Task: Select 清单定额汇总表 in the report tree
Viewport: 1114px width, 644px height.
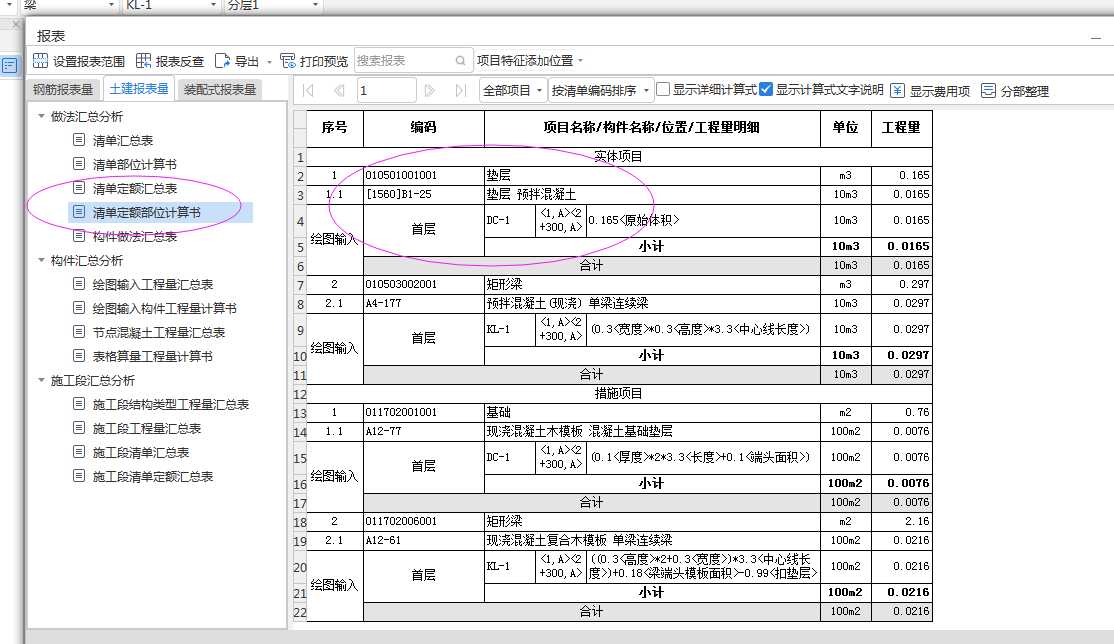Action: [x=135, y=188]
